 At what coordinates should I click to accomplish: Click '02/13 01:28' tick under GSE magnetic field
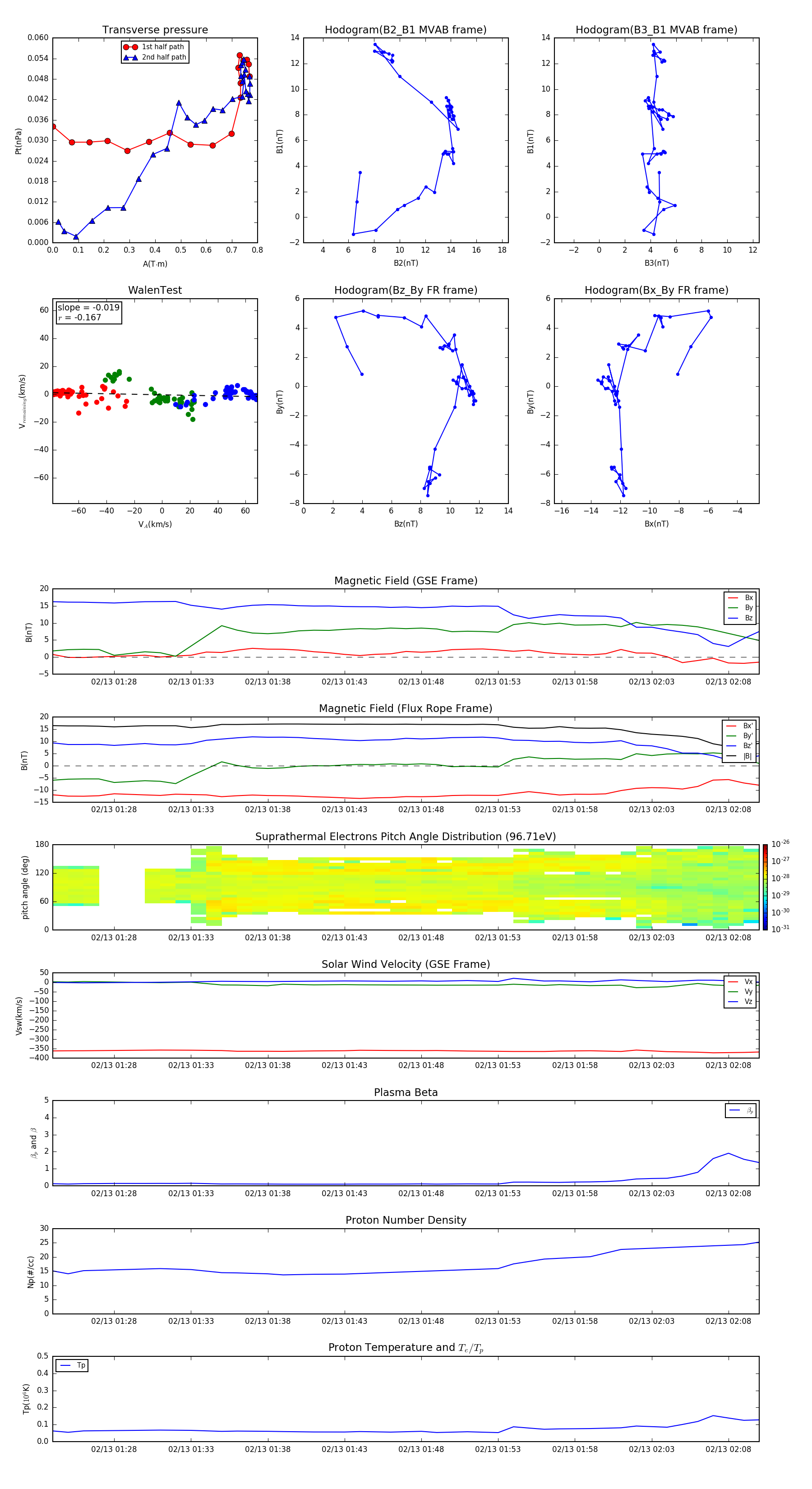pyautogui.click(x=114, y=682)
